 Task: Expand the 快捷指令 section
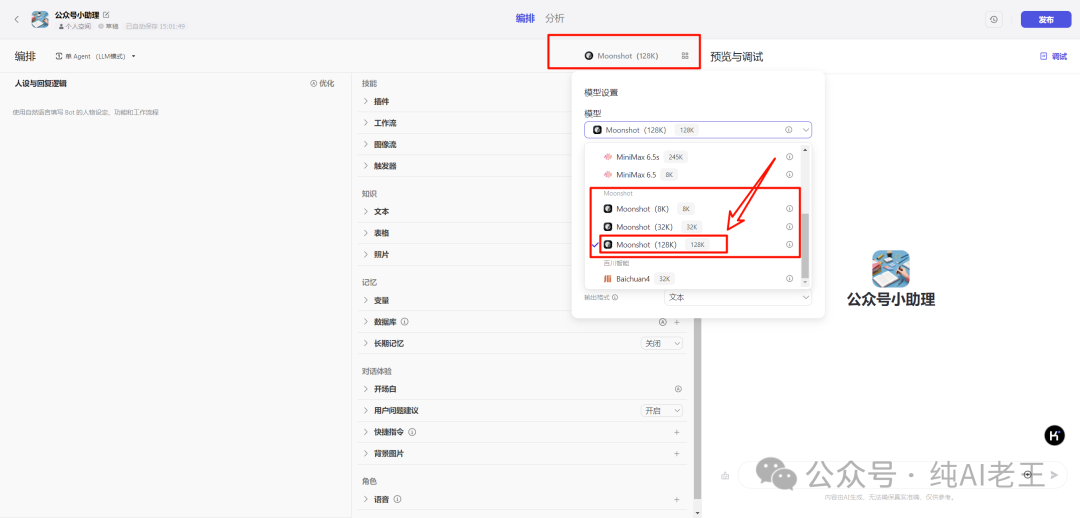tap(366, 432)
